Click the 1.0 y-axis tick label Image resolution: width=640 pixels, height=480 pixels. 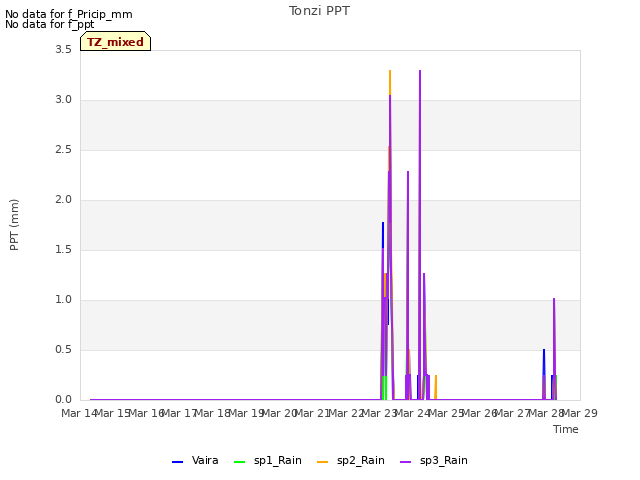click(63, 300)
